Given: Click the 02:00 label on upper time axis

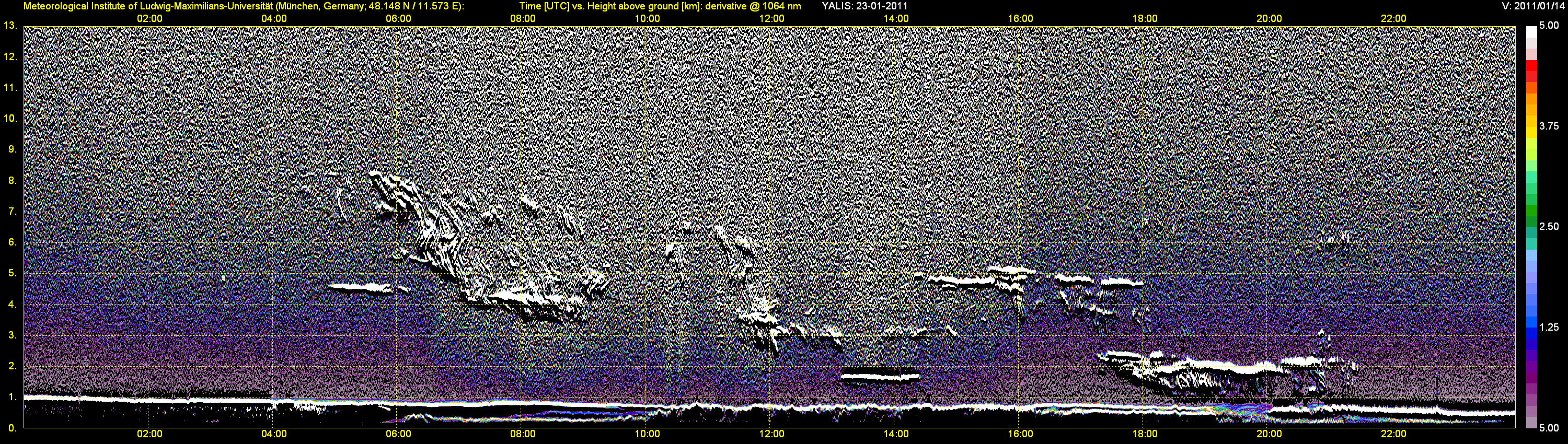Looking at the screenshot, I should 149,19.
